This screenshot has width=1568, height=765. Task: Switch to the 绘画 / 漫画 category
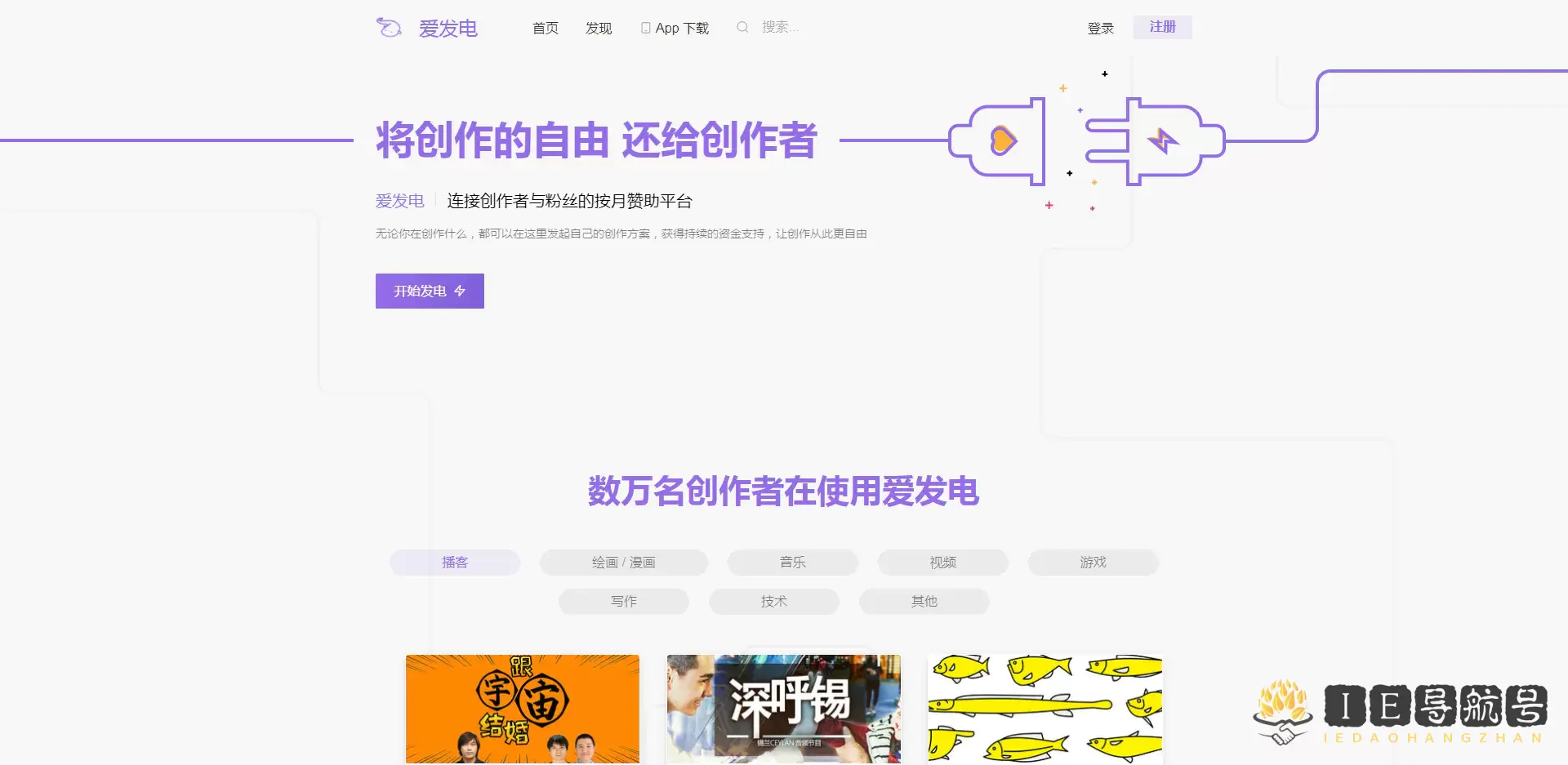pyautogui.click(x=623, y=562)
